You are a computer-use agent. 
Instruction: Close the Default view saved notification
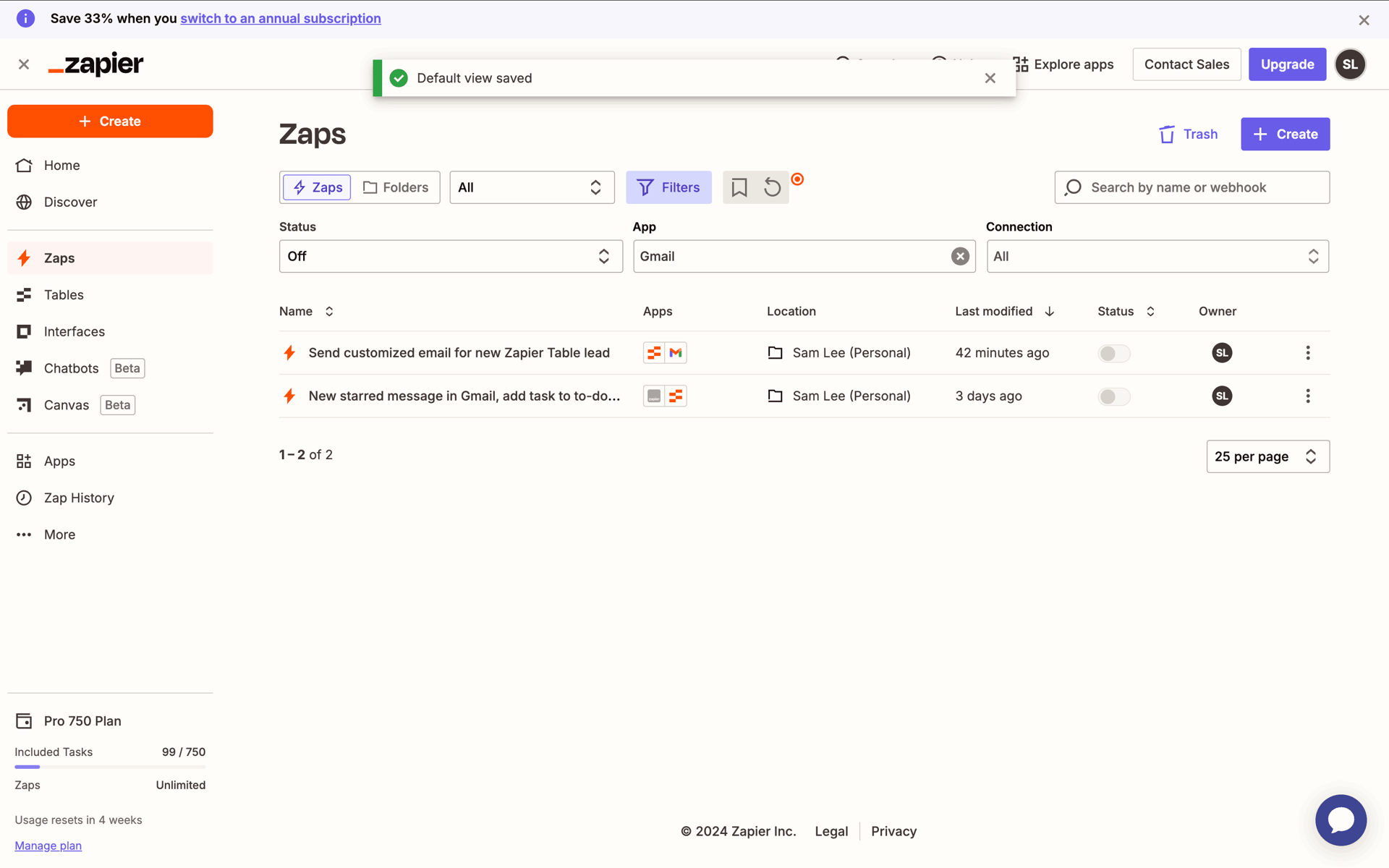(x=990, y=78)
